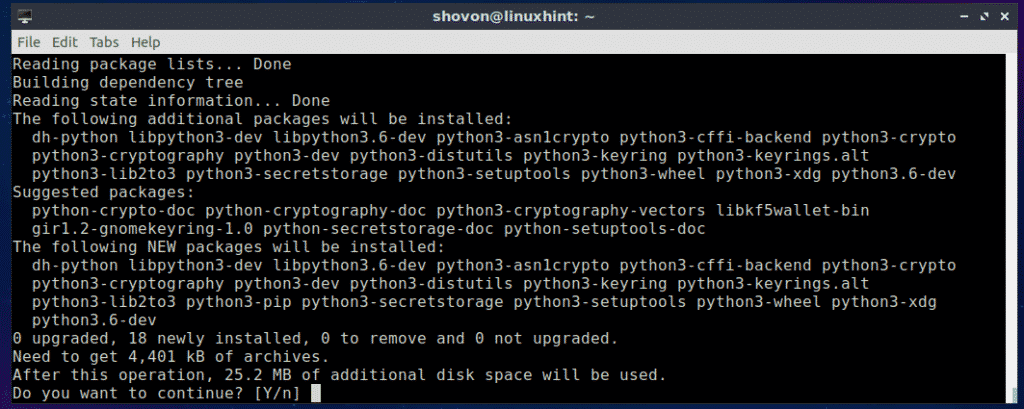
Task: Open the File menu
Action: pos(28,42)
